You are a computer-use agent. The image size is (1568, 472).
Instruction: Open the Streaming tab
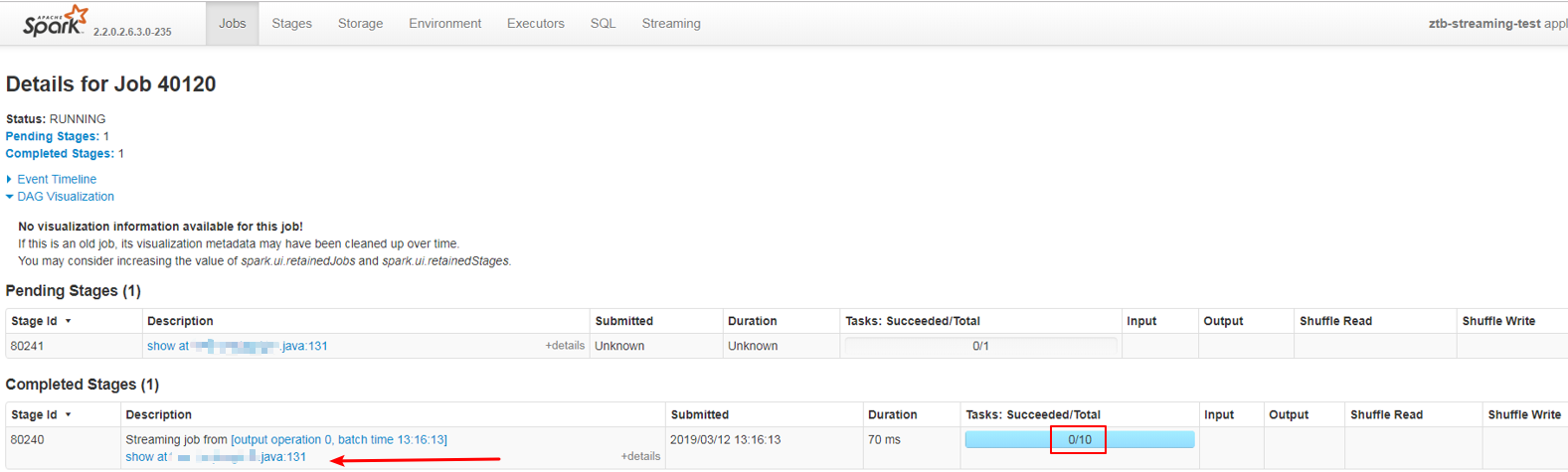pos(670,23)
